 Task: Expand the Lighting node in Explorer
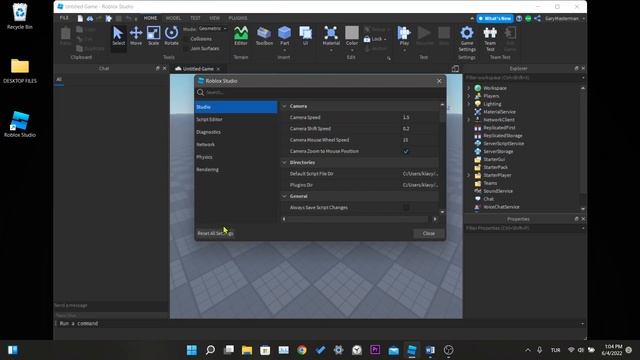469,104
